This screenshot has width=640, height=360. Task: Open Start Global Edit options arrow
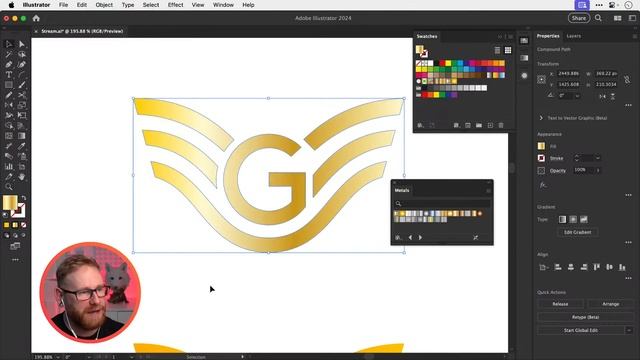point(629,330)
